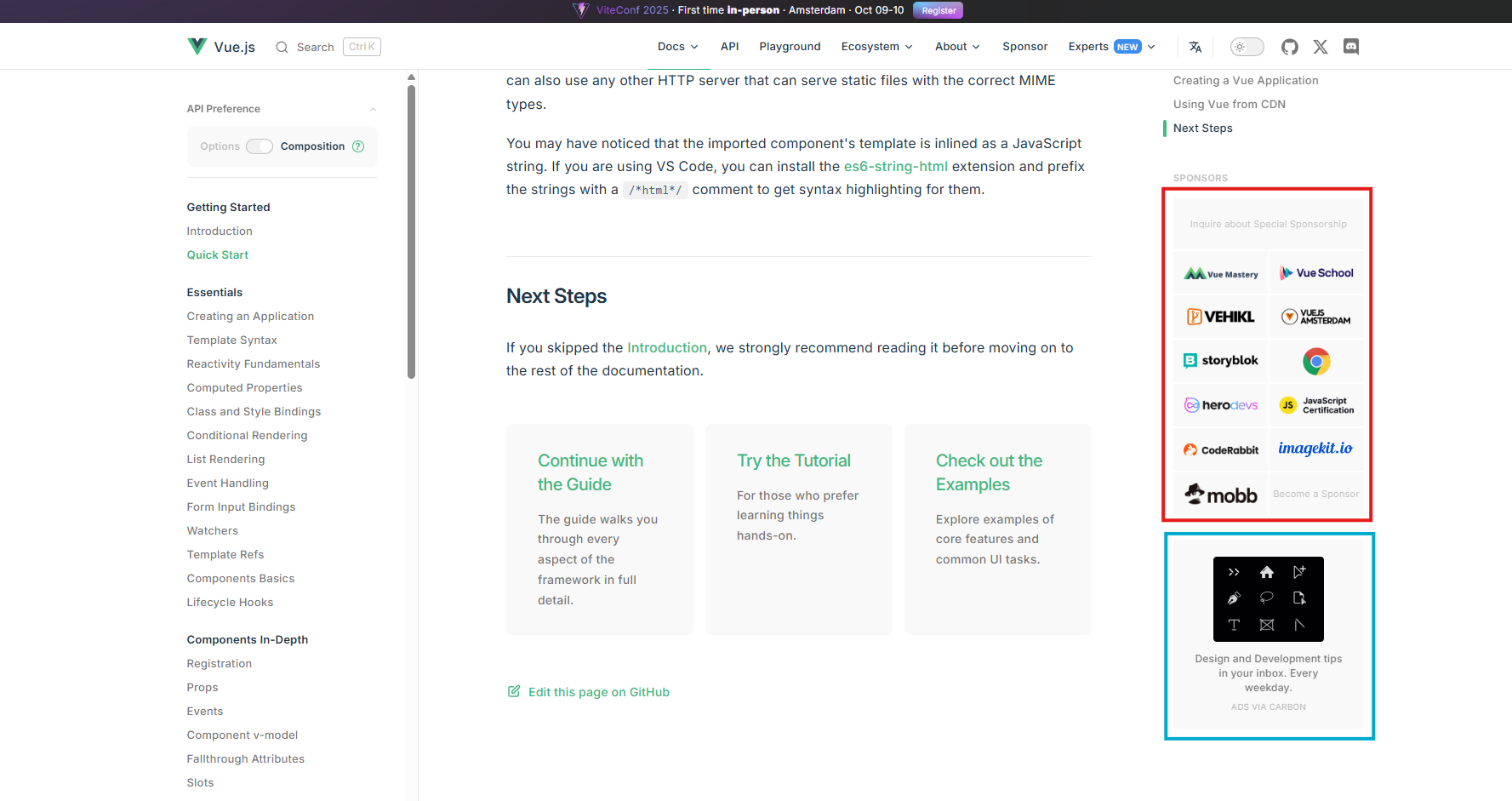Open Watchers in sidebar
This screenshot has height=801, width=1512.
click(213, 530)
